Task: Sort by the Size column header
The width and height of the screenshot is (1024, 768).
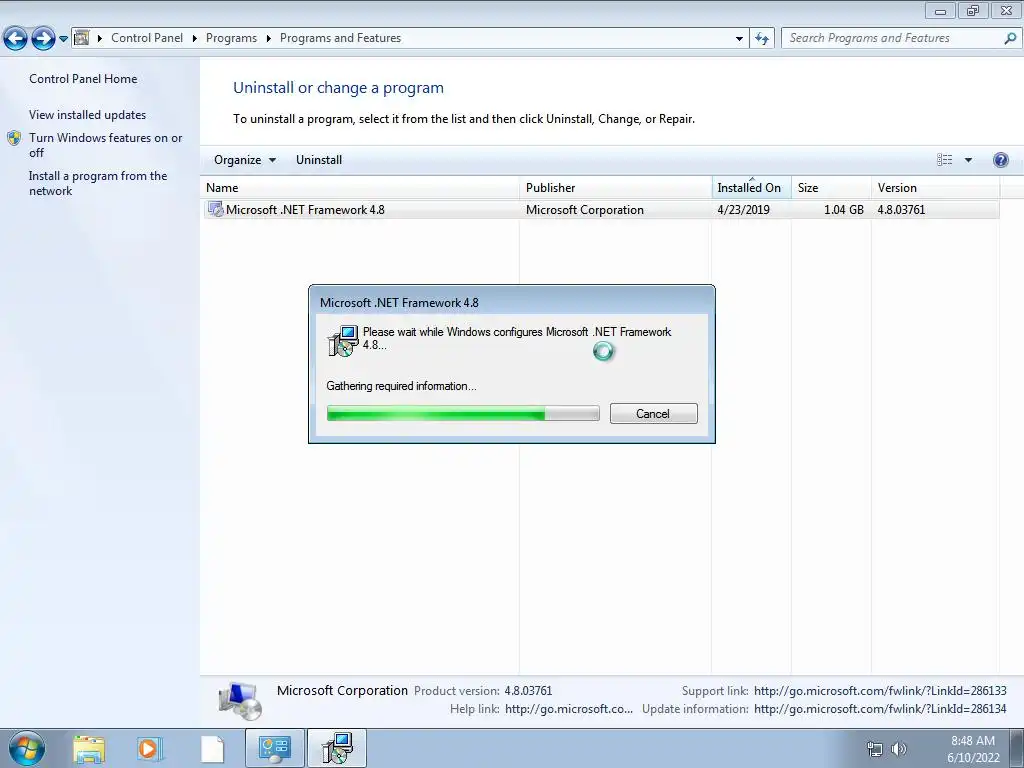Action: tap(831, 188)
